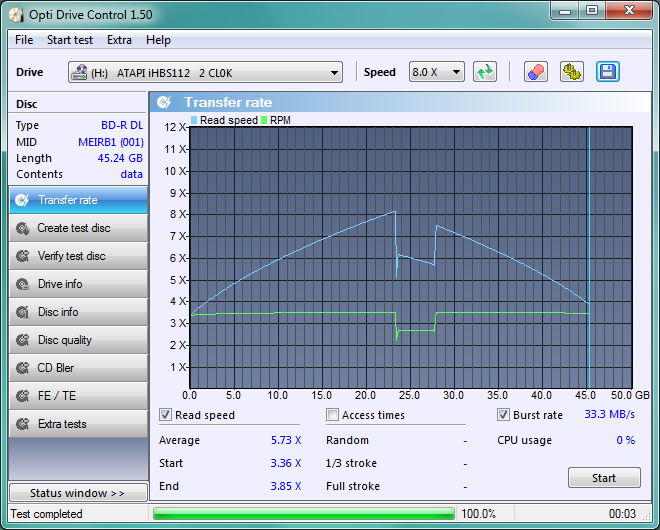Click the disc icon beside FE / TE
The image size is (660, 530).
click(22, 396)
